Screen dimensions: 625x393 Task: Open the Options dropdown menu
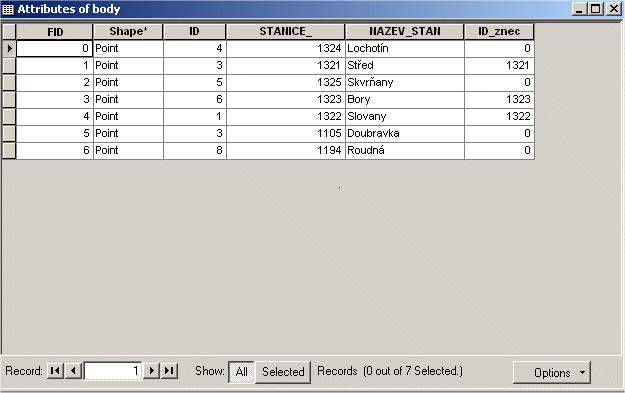click(x=552, y=373)
